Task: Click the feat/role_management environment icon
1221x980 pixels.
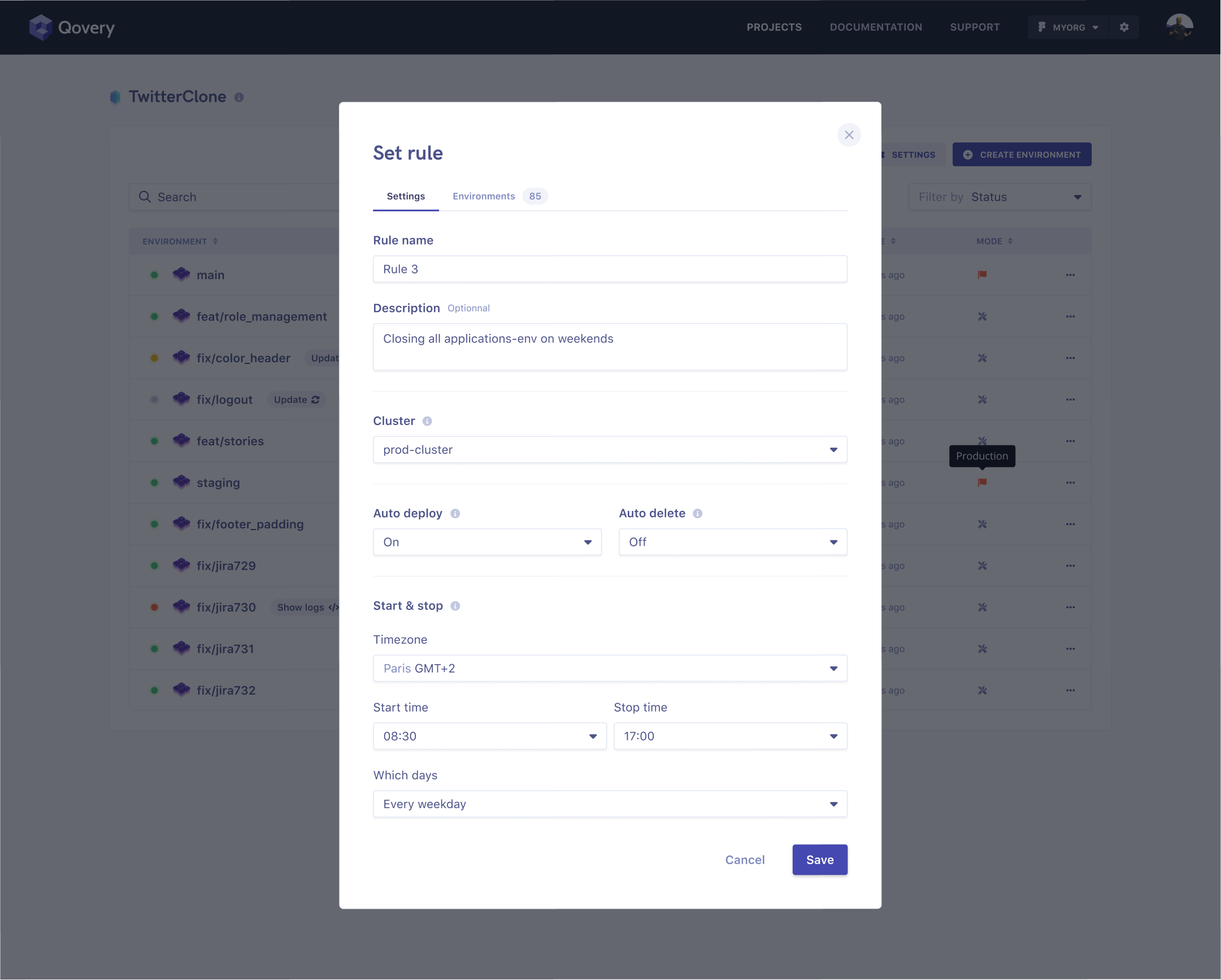Action: (x=181, y=316)
